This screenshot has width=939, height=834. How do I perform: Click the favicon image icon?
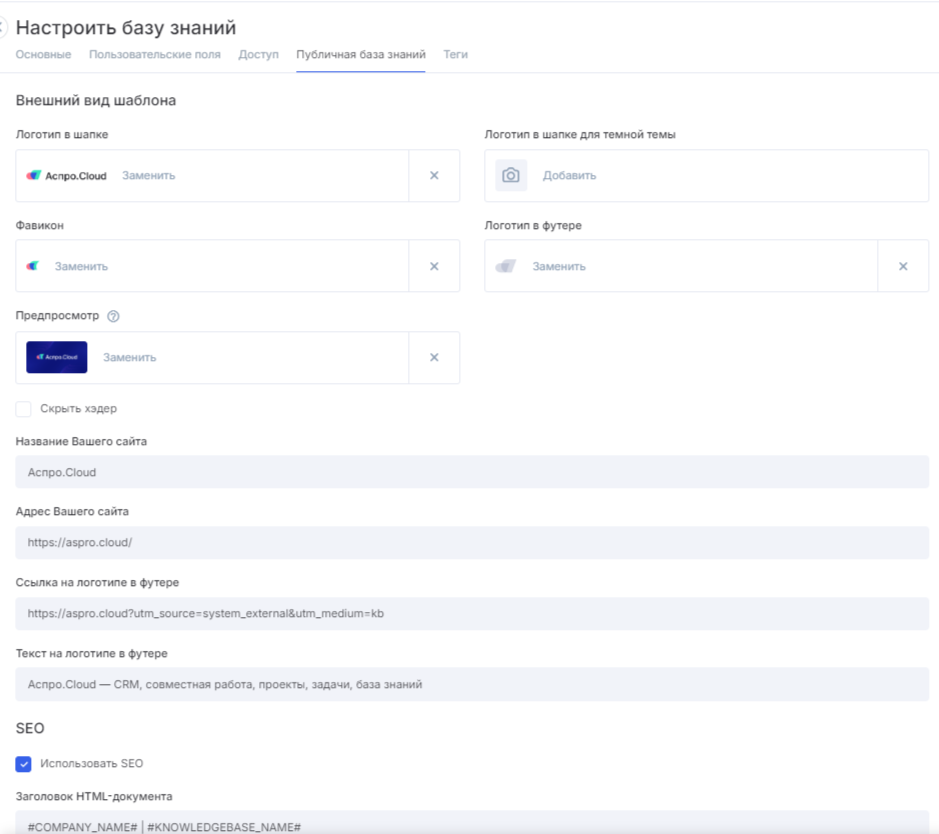coord(33,267)
